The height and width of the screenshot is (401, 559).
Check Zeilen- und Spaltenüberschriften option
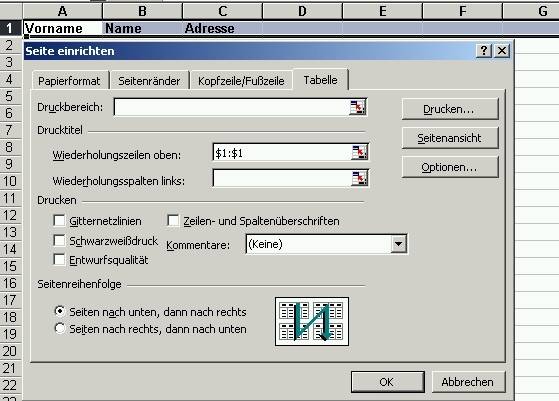click(x=173, y=221)
